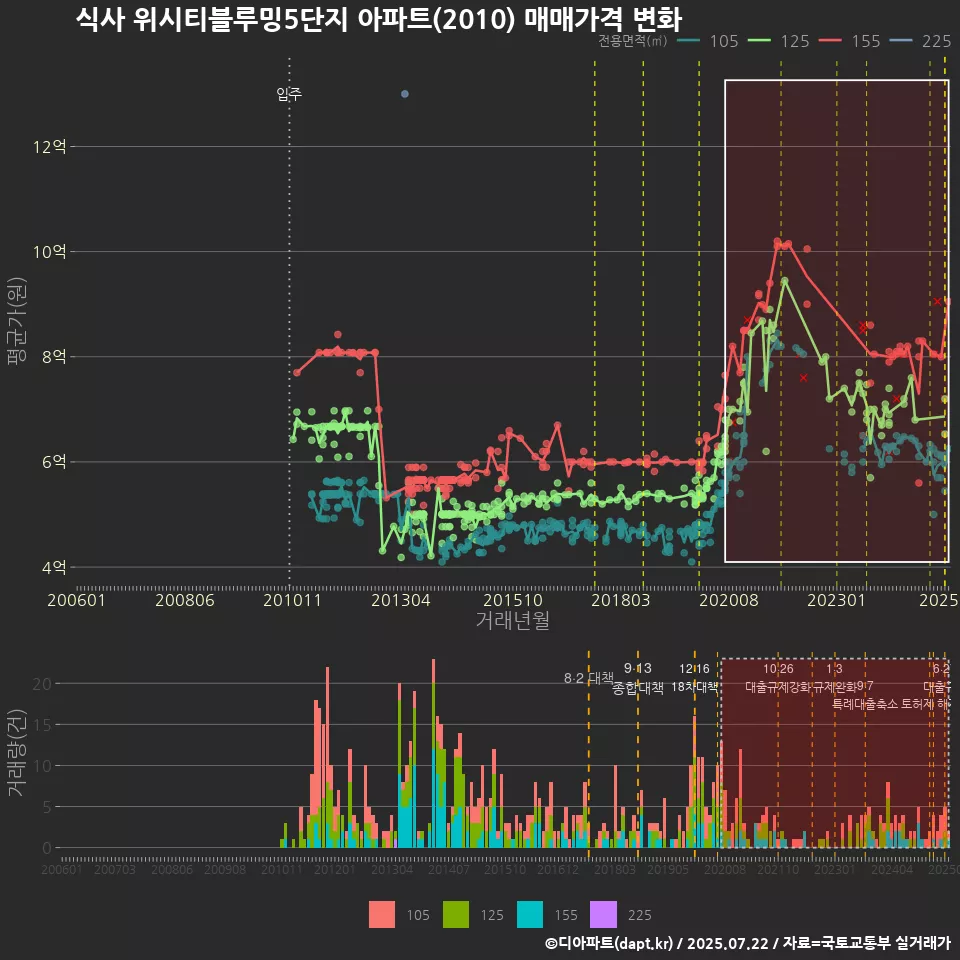
Task: Click '200601' on the price chart x-axis
Action: coord(77,600)
